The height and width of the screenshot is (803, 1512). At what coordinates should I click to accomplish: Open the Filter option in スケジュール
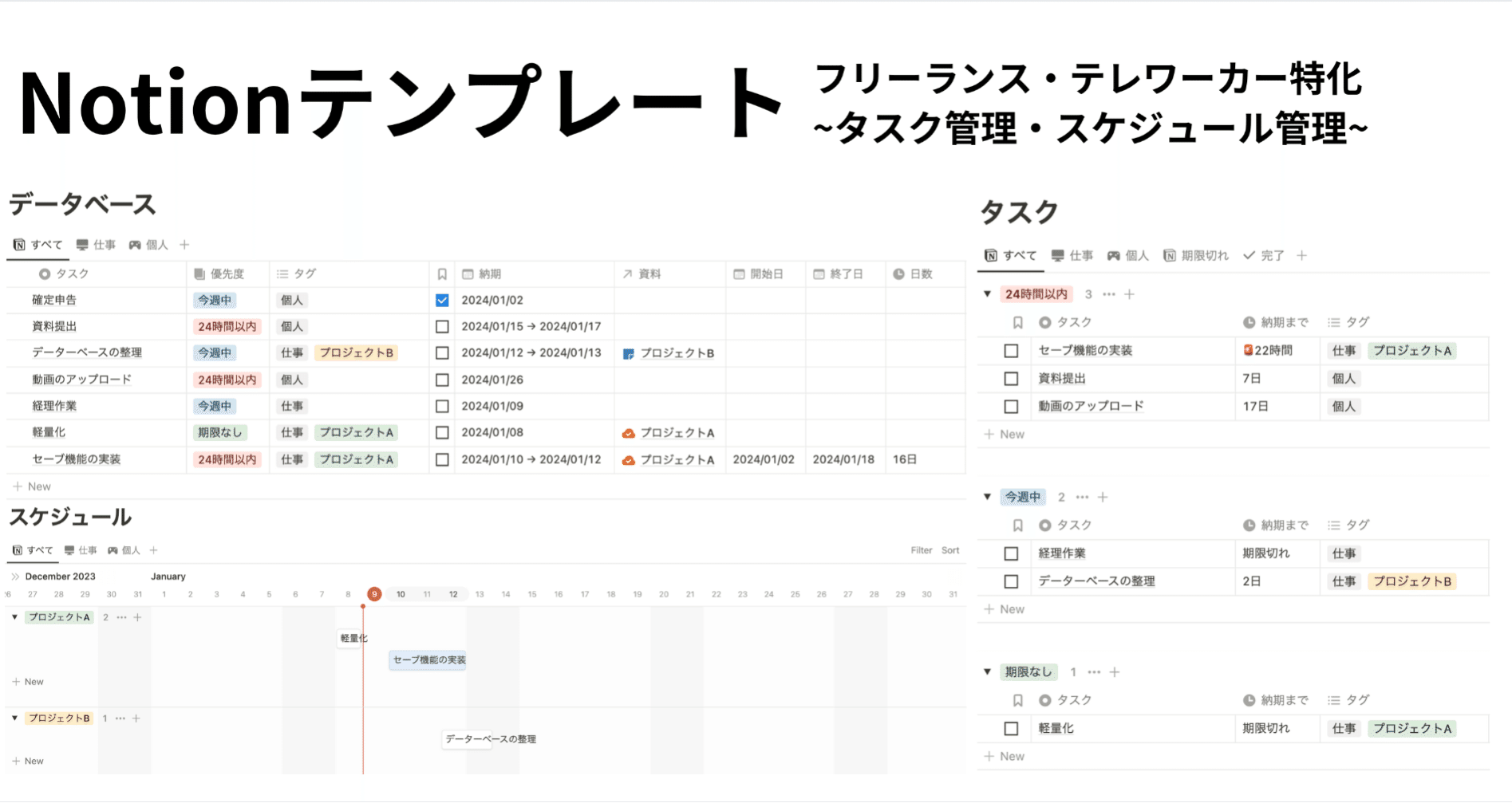point(921,550)
